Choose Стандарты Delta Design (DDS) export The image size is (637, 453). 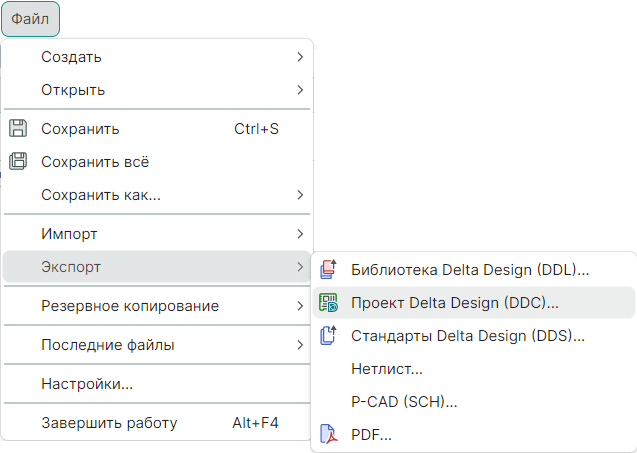pyautogui.click(x=467, y=335)
